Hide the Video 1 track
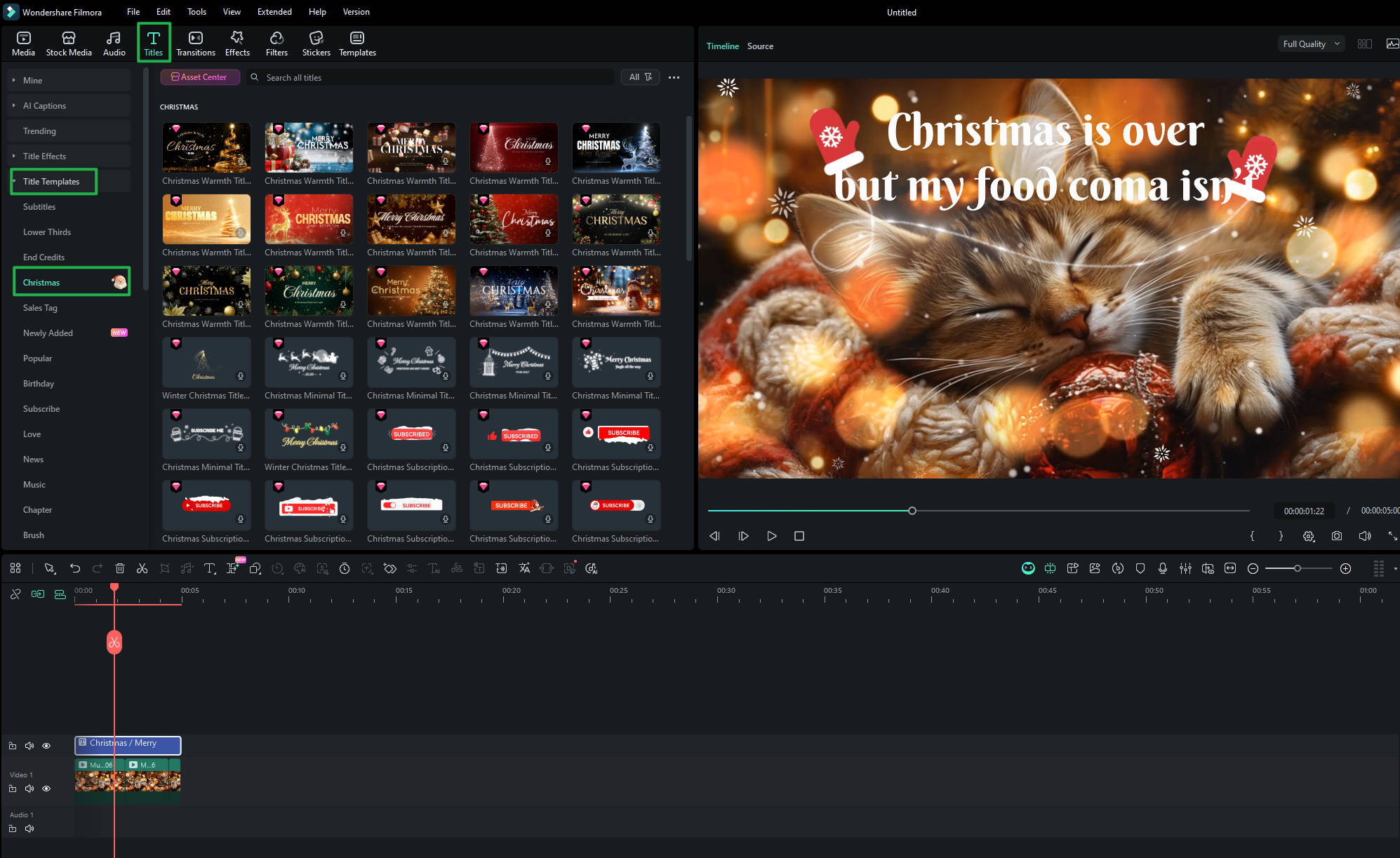The height and width of the screenshot is (858, 1400). click(x=46, y=789)
